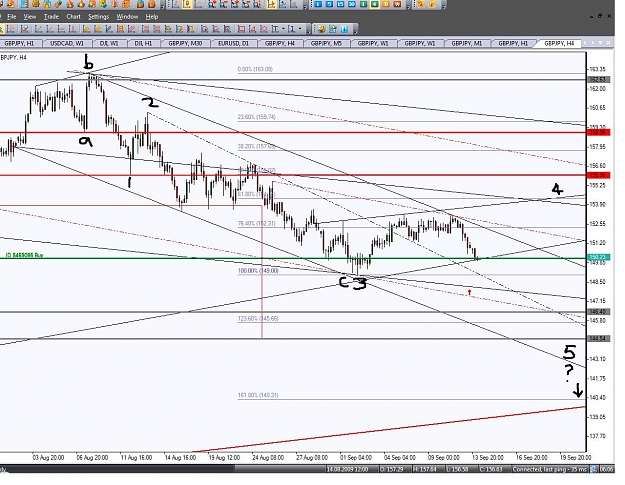625x485 pixels.
Task: Toggle the orange D daily timeframe button
Action: (x=386, y=4)
